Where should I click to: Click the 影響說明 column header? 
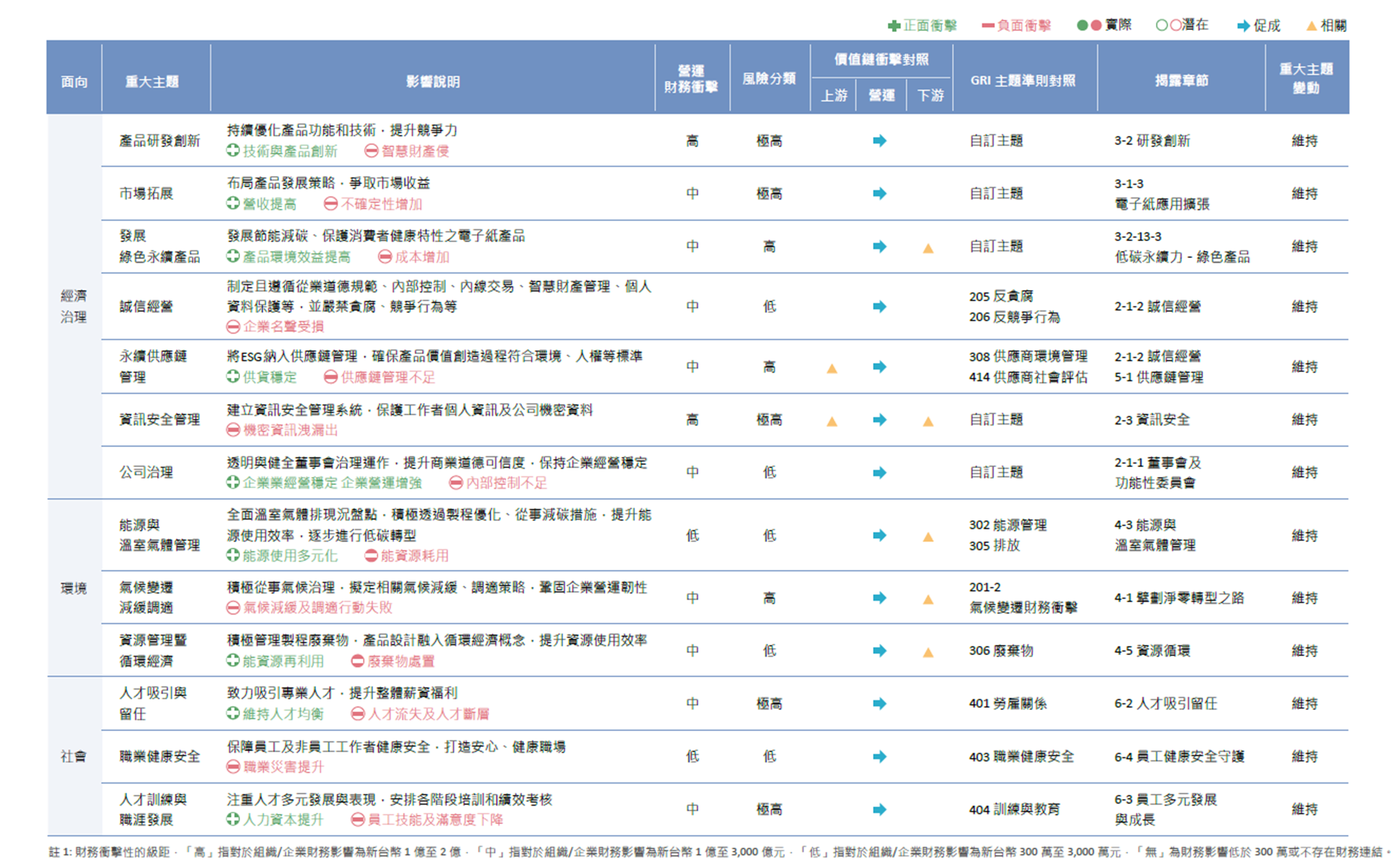coord(432,82)
